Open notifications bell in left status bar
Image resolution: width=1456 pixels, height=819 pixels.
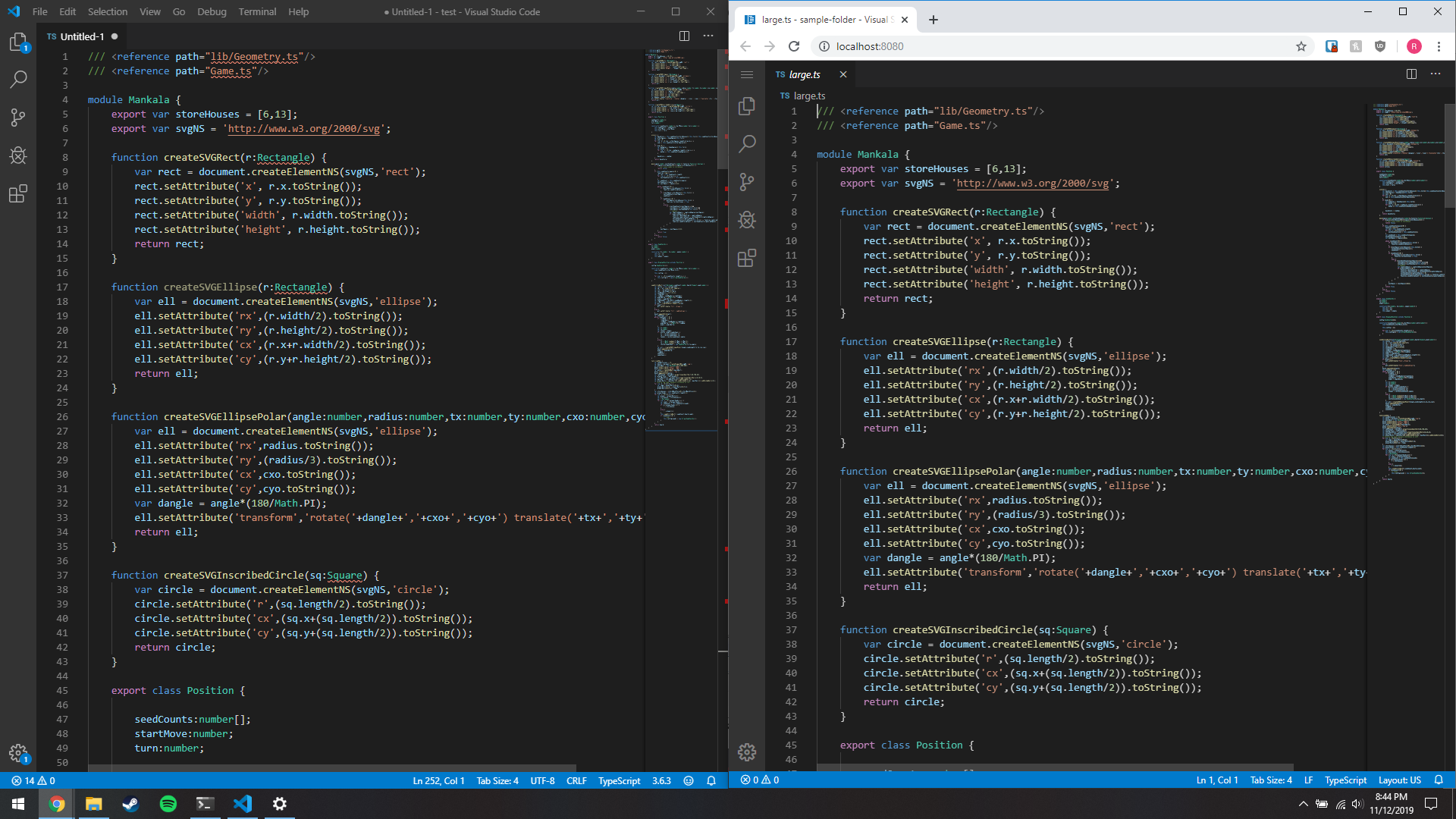(711, 780)
